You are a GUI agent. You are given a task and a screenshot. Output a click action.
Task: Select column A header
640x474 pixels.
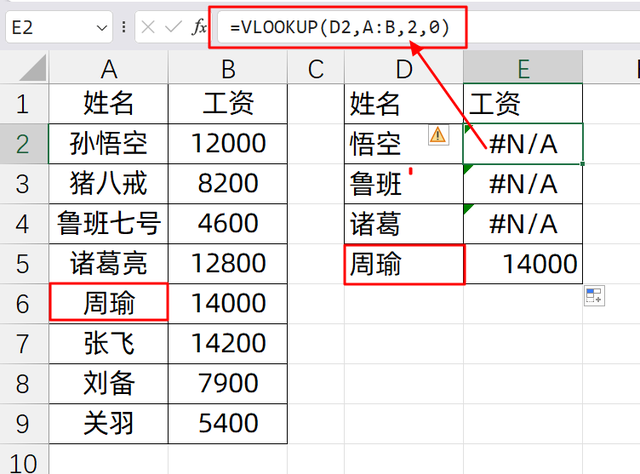tap(109, 68)
